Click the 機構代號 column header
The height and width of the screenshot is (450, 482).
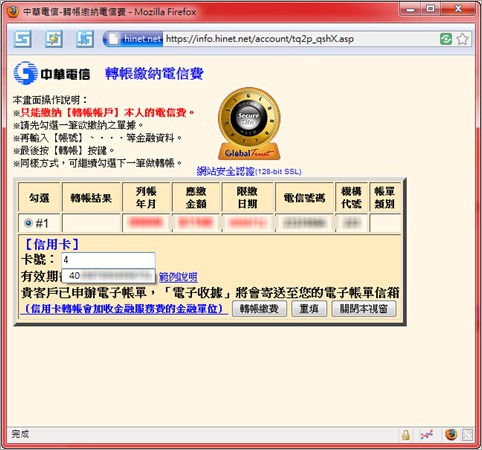(x=351, y=197)
